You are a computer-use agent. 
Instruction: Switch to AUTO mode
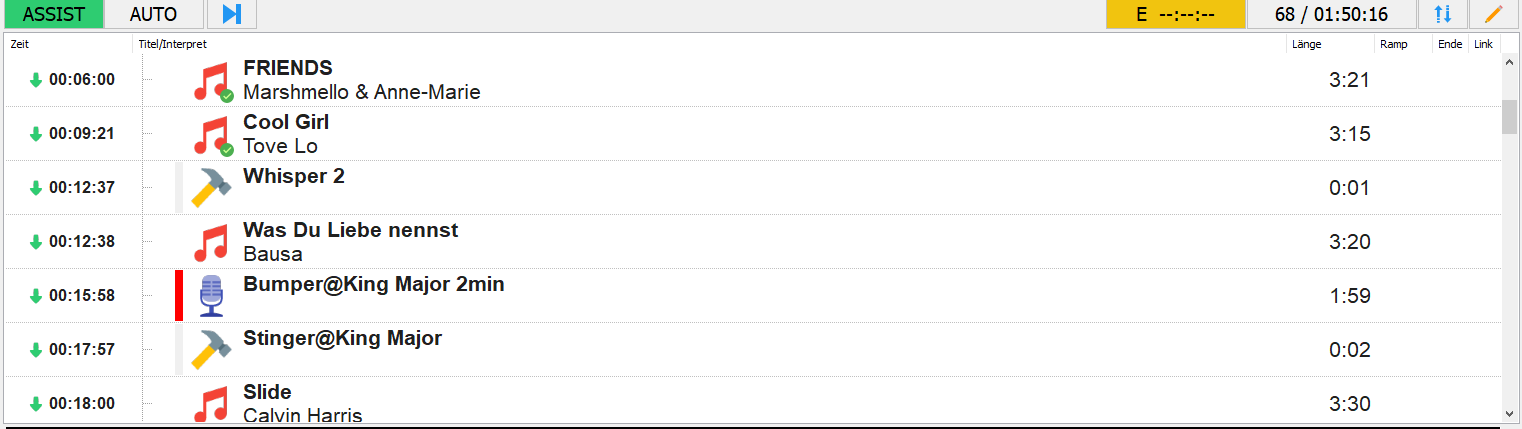(x=153, y=14)
